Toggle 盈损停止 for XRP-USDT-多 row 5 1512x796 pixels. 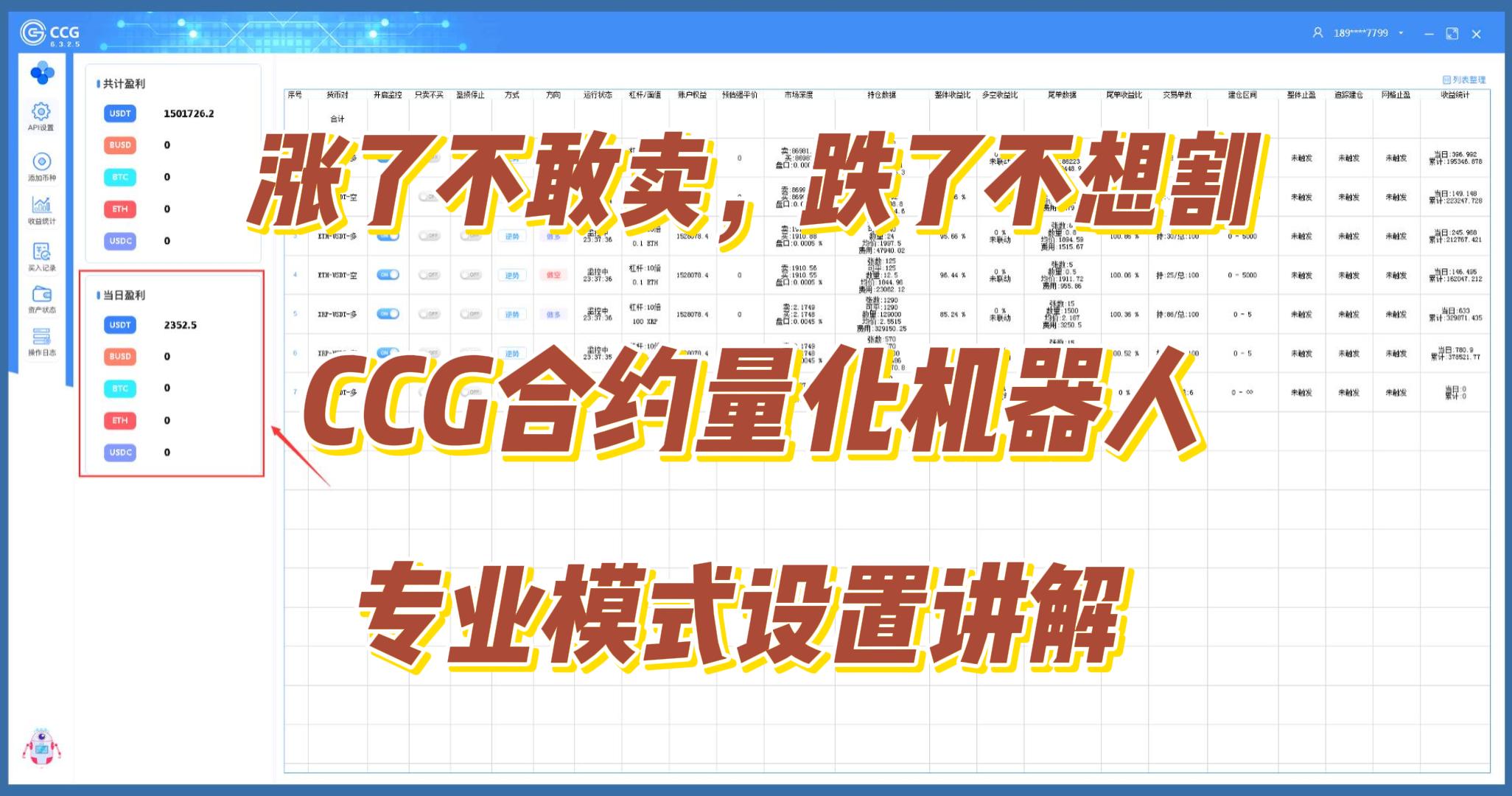click(x=470, y=314)
